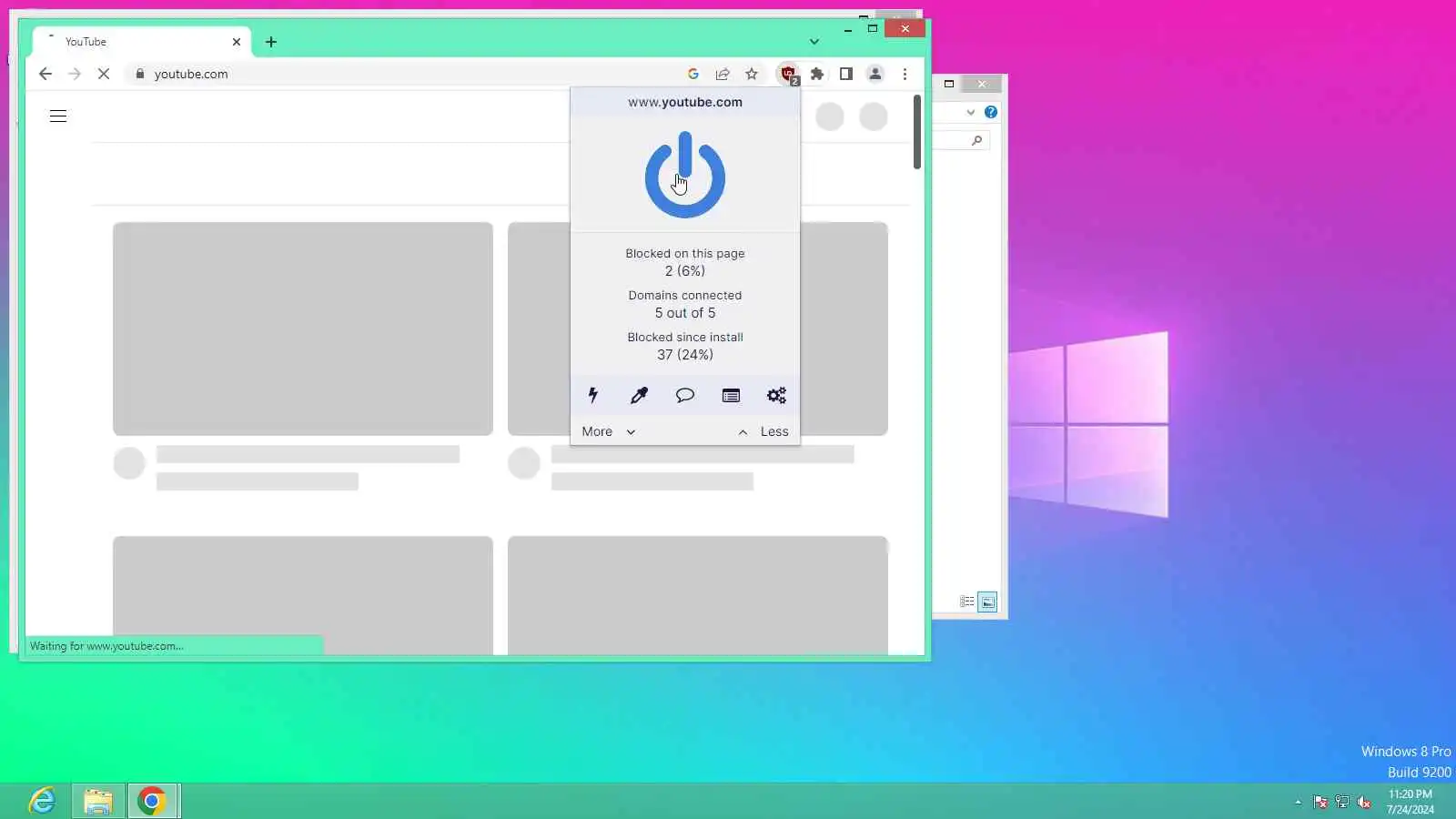The image size is (1456, 819).
Task: Go back to the previous page
Action: coord(45,74)
